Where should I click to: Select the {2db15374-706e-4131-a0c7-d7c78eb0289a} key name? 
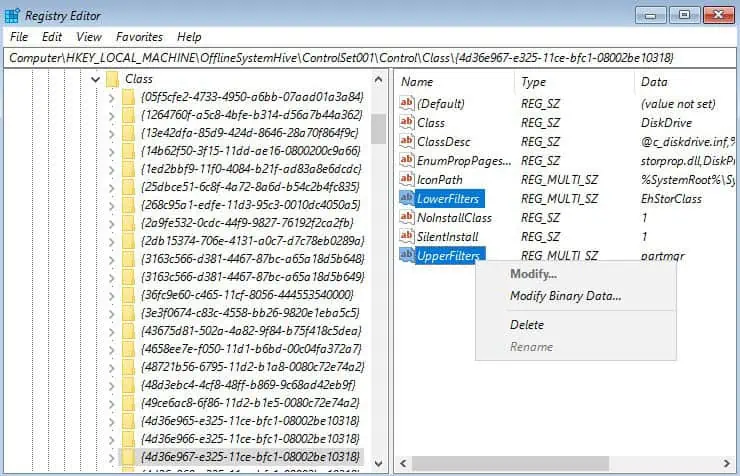click(252, 241)
